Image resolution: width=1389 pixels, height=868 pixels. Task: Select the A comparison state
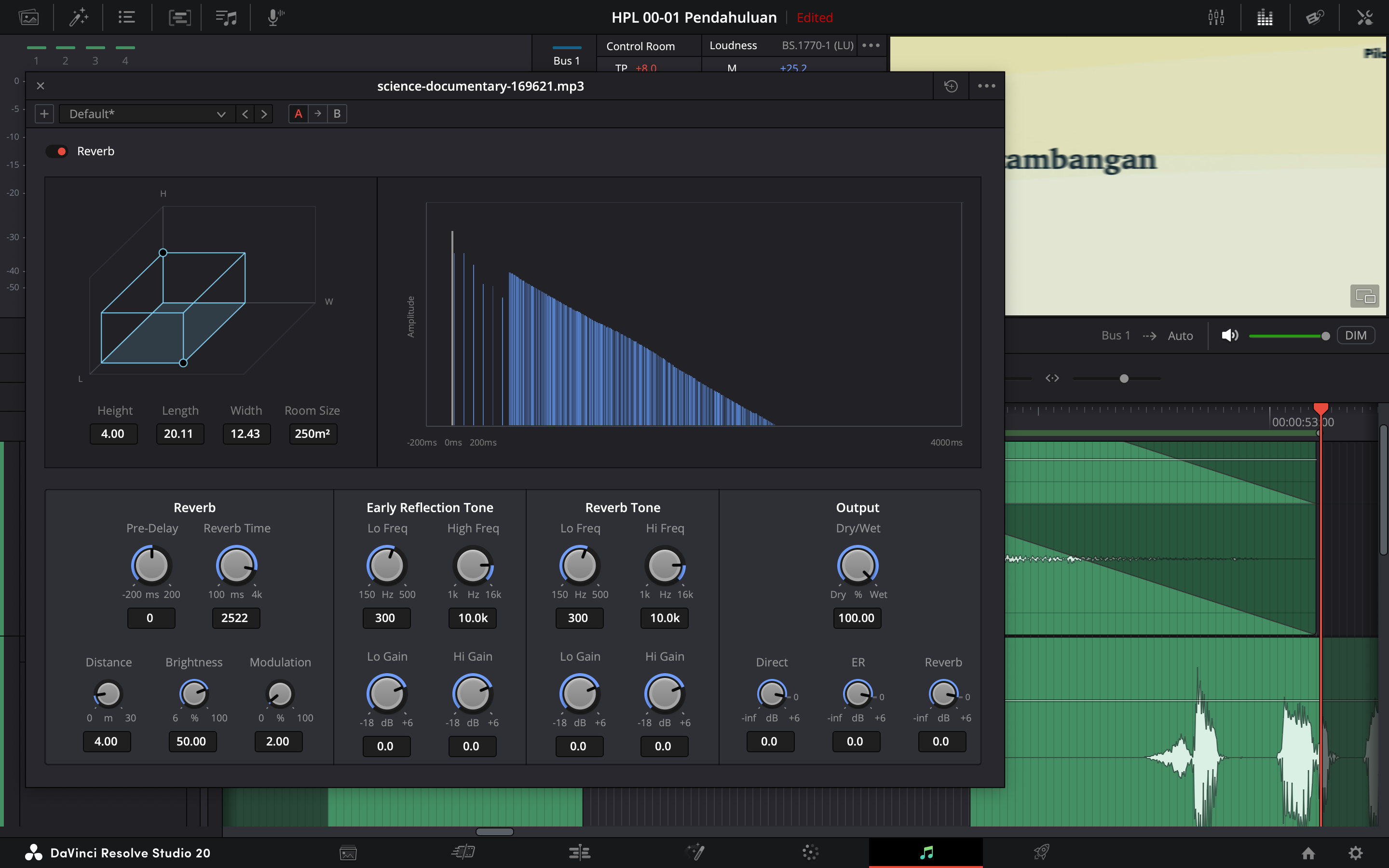[298, 114]
